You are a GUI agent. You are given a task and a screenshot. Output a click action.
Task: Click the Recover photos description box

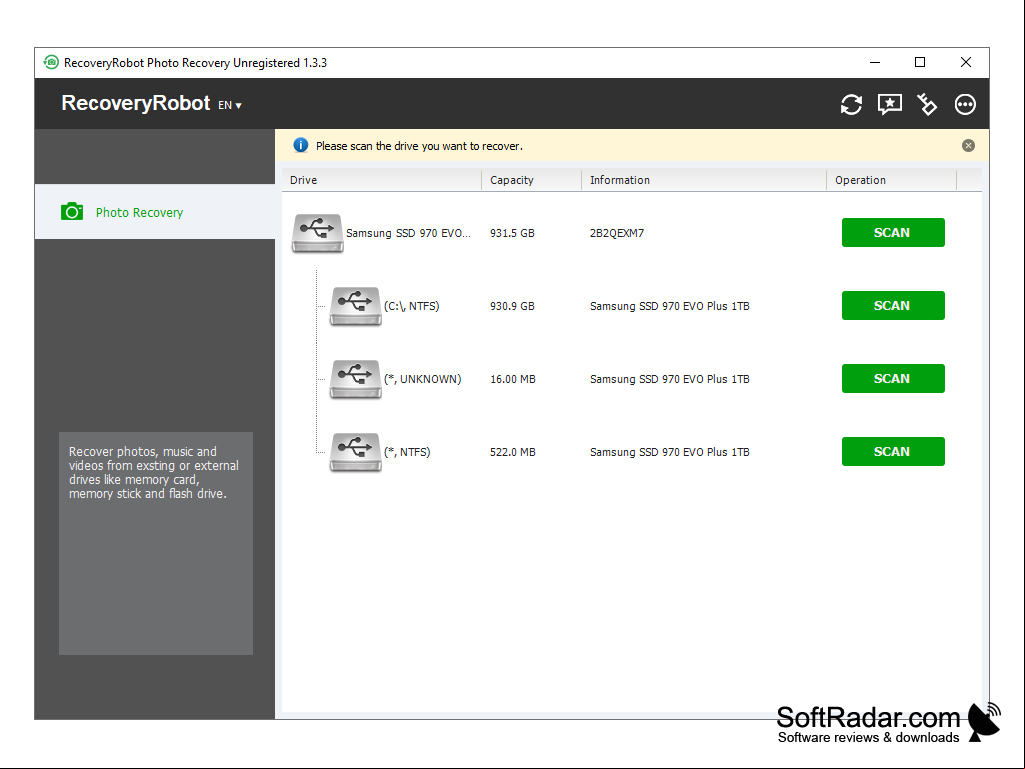(x=156, y=543)
